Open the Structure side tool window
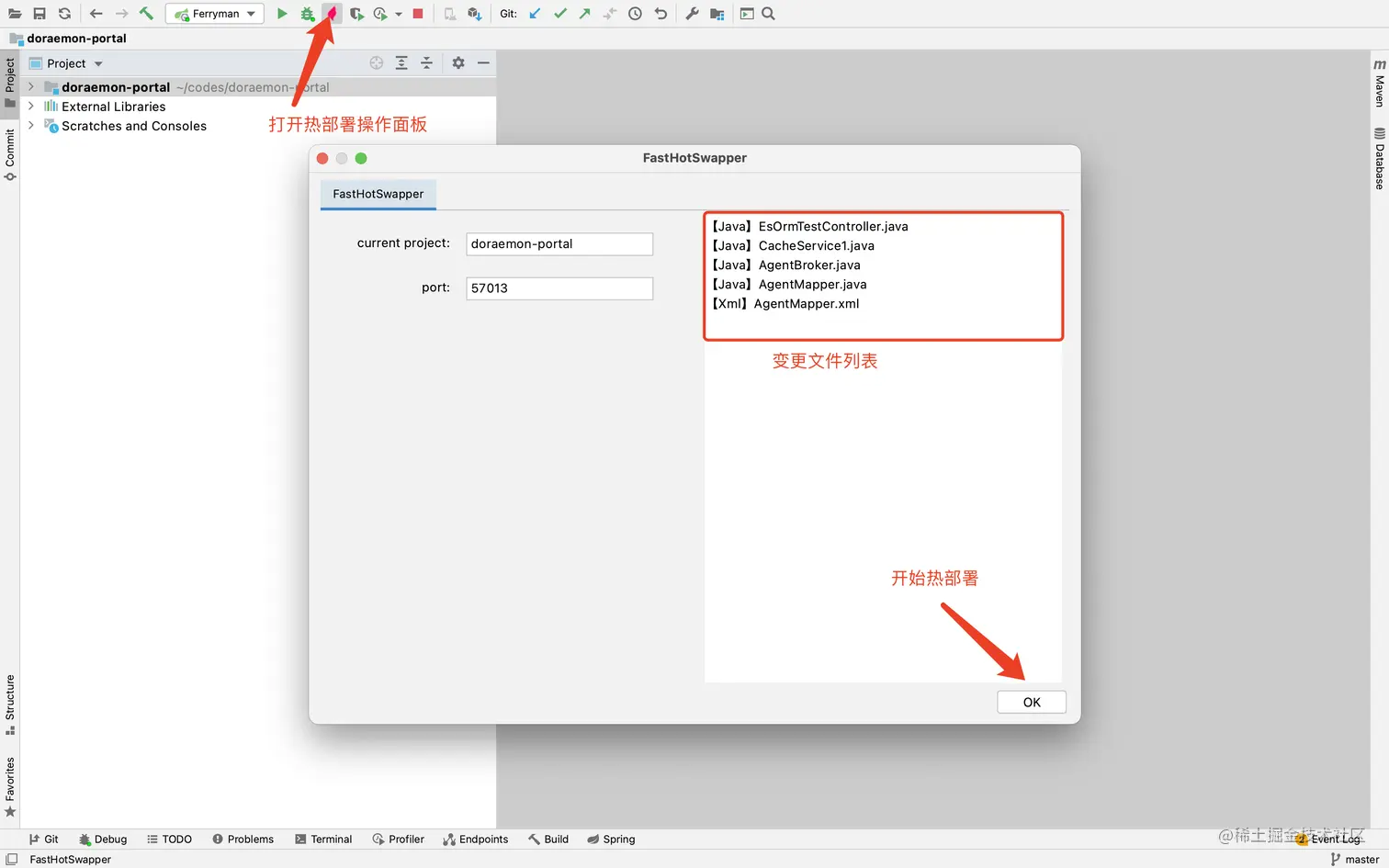The image size is (1389, 868). pyautogui.click(x=10, y=705)
